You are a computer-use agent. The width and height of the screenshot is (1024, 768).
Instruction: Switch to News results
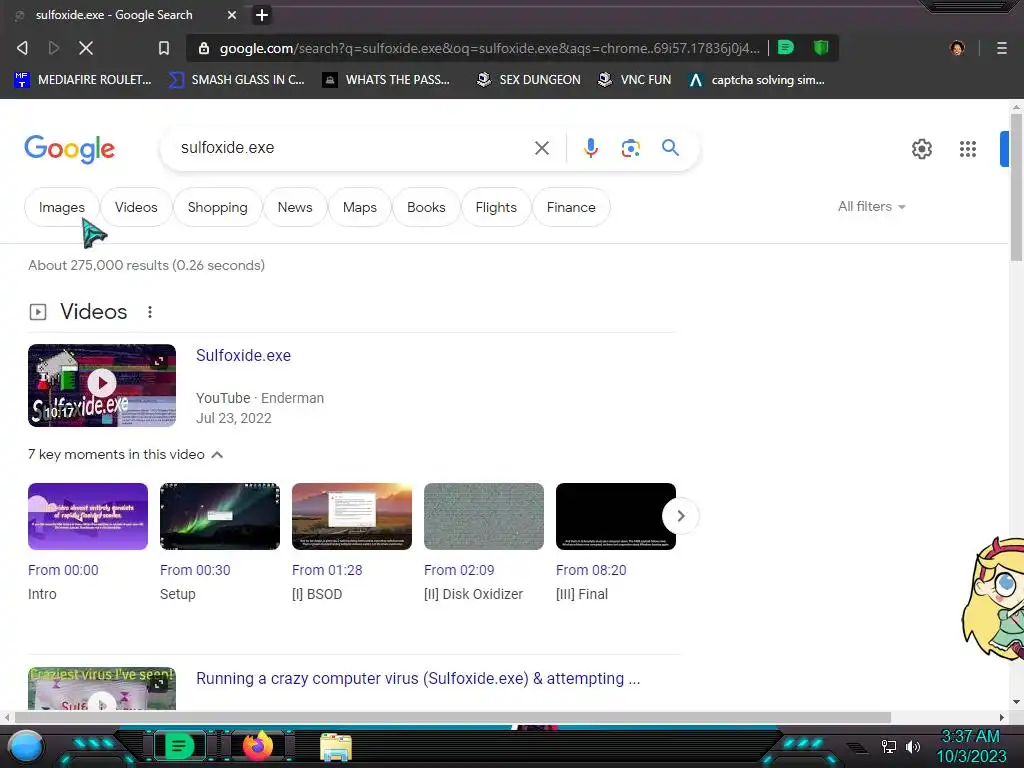[x=295, y=207]
